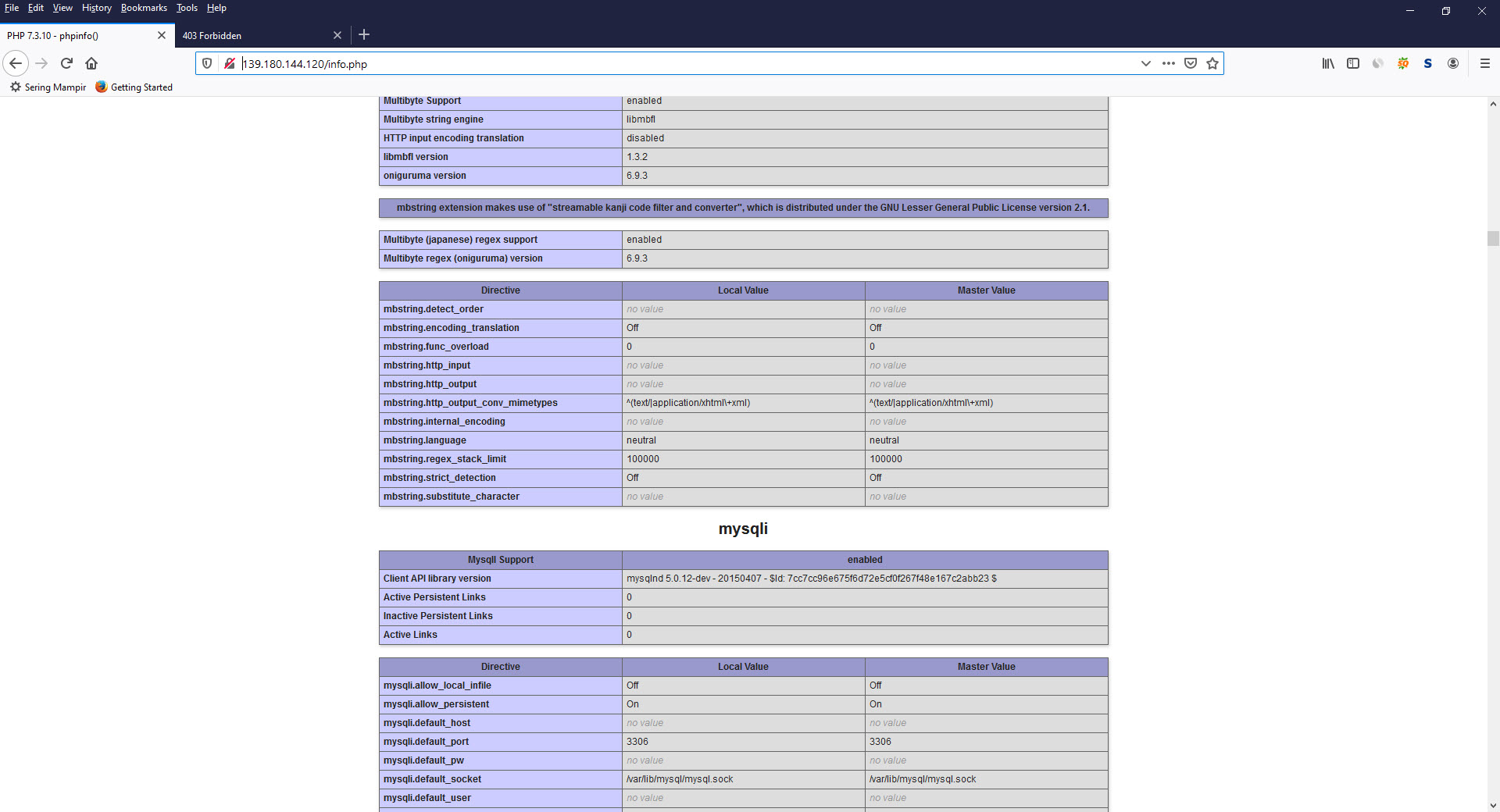
Task: Open the Bookmarks menu
Action: point(144,8)
